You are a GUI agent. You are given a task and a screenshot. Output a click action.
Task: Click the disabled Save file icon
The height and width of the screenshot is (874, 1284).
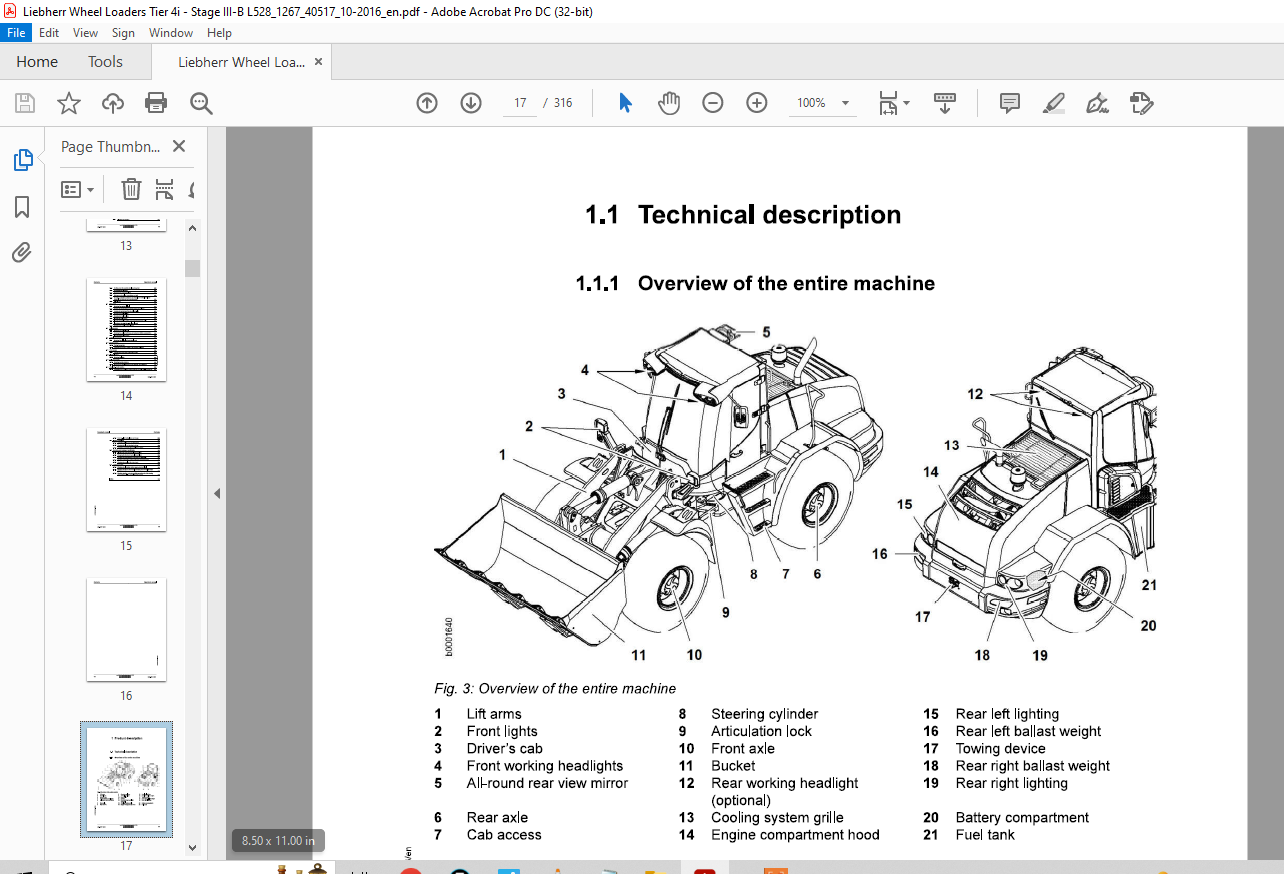click(25, 103)
